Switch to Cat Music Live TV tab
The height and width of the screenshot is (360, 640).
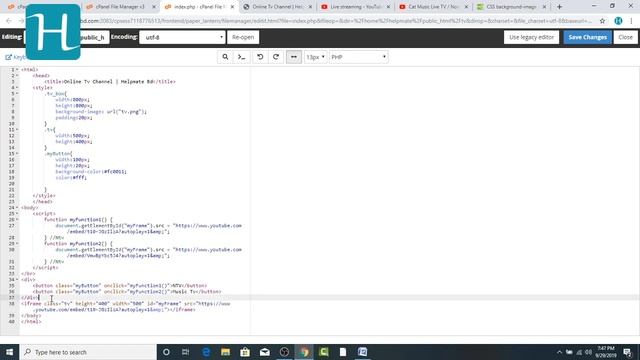click(433, 7)
